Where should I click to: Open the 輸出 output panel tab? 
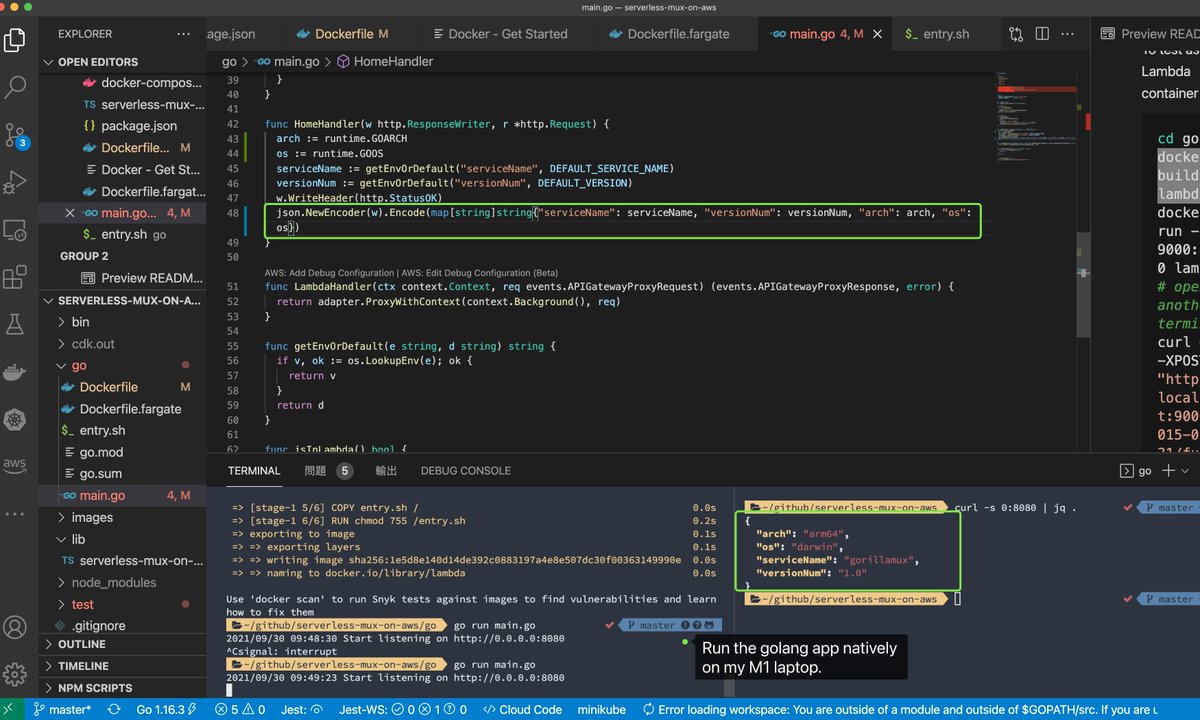point(386,470)
